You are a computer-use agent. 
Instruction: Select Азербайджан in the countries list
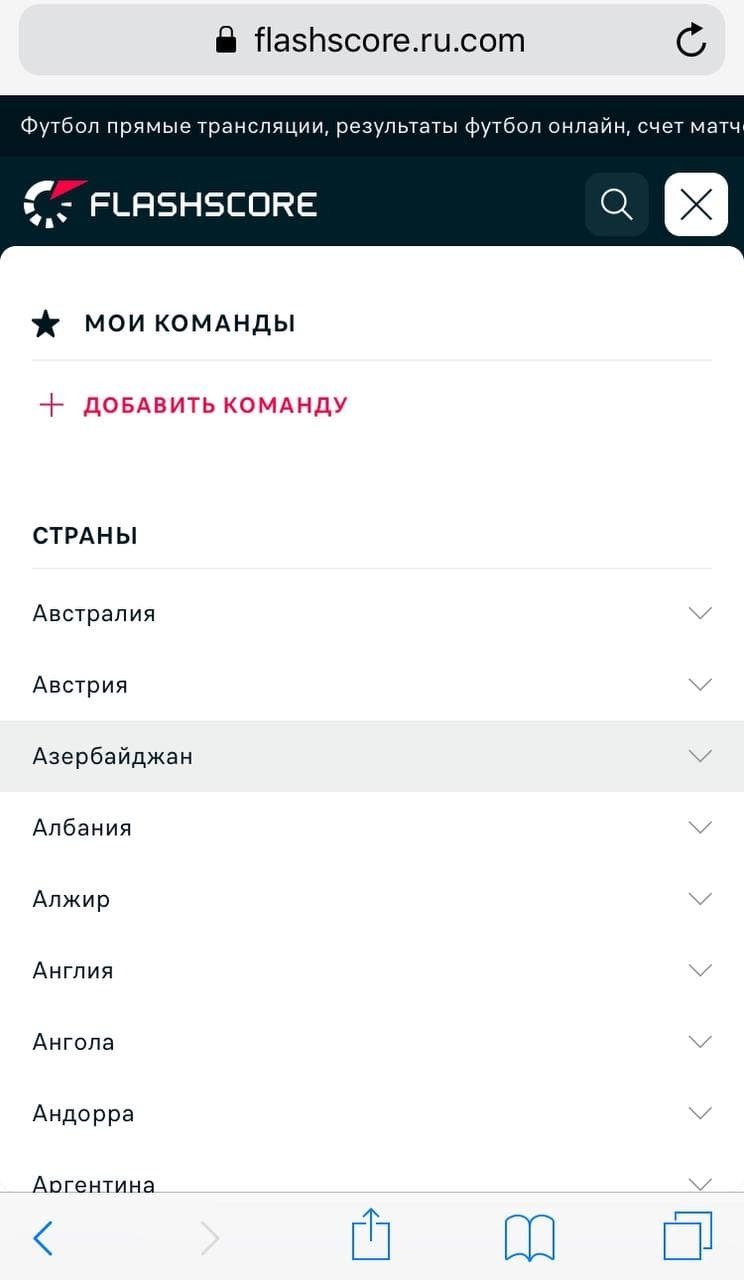pyautogui.click(x=113, y=756)
